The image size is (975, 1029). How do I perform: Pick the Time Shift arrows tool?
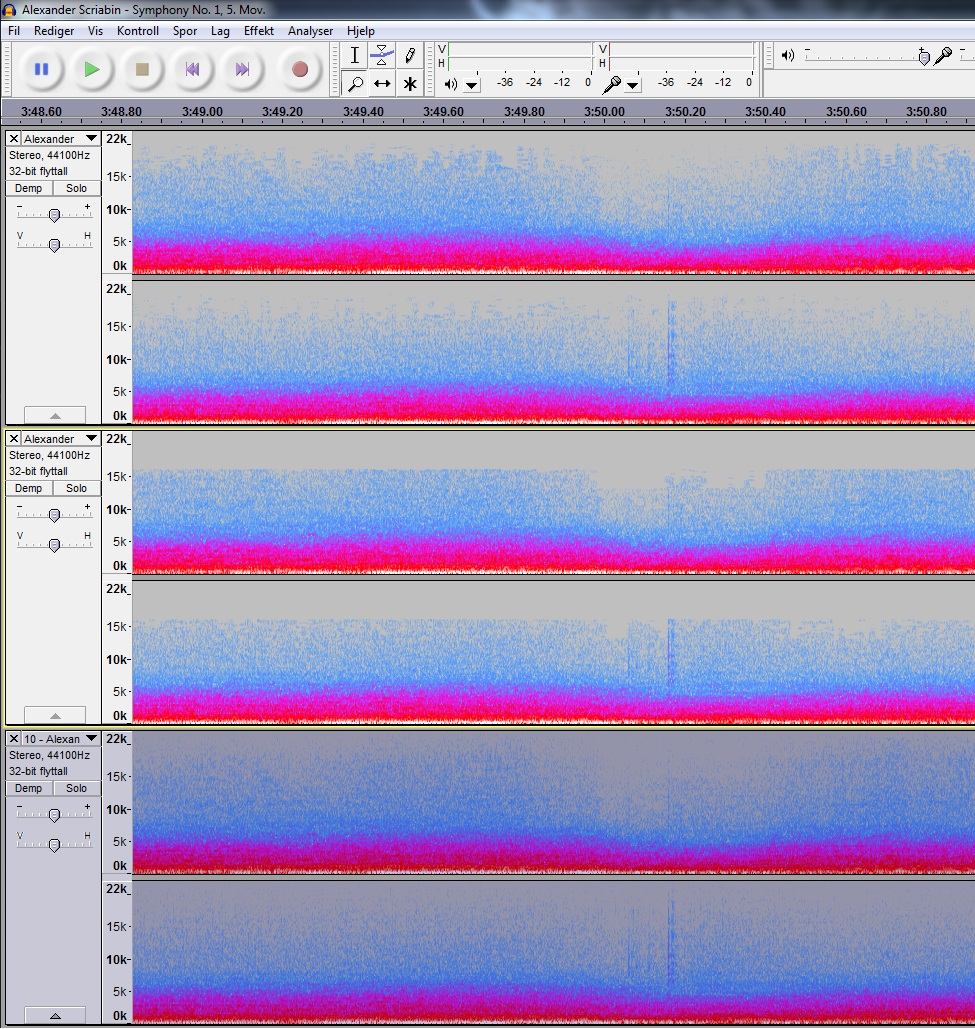tap(381, 84)
